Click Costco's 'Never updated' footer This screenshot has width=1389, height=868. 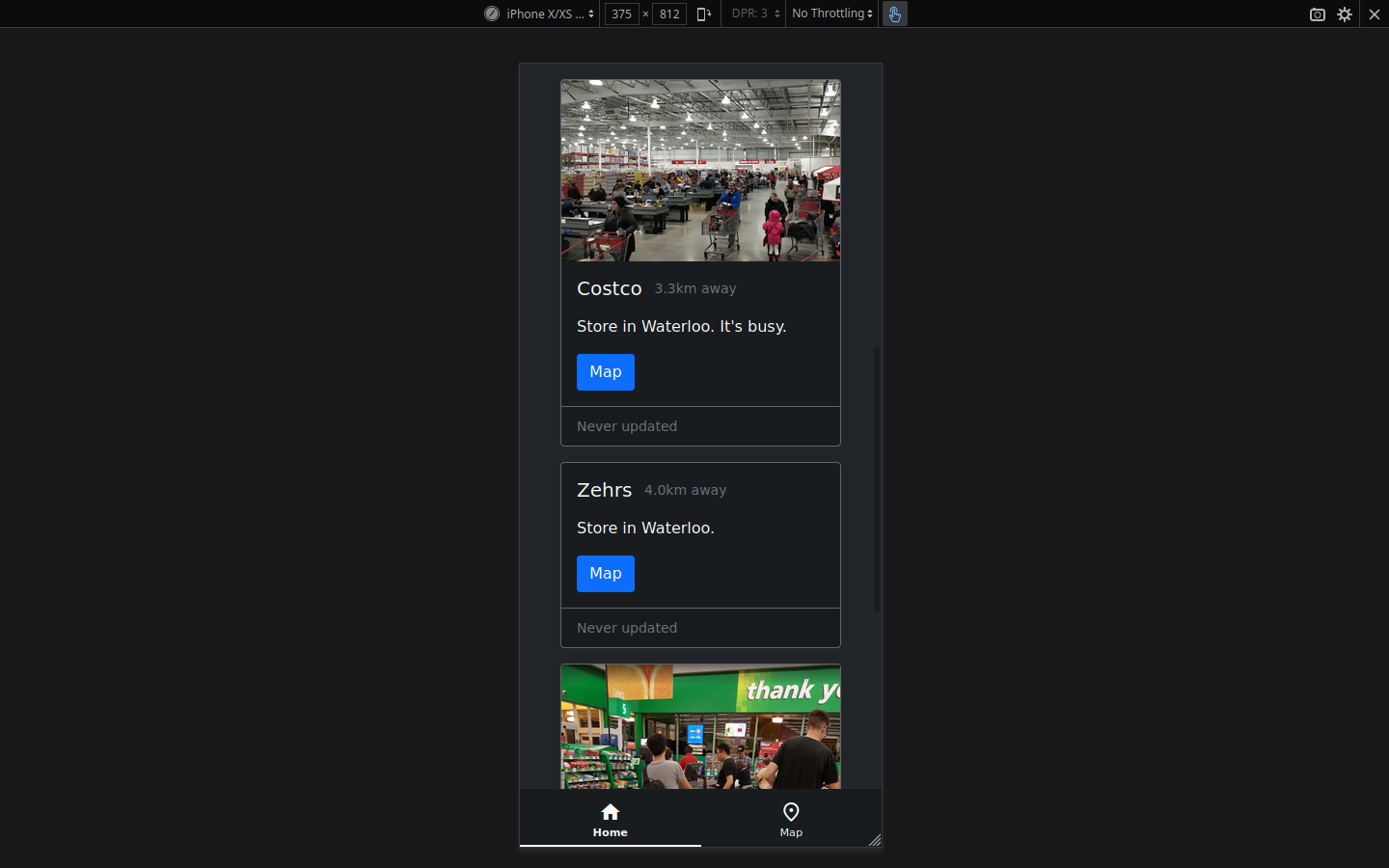tap(700, 426)
